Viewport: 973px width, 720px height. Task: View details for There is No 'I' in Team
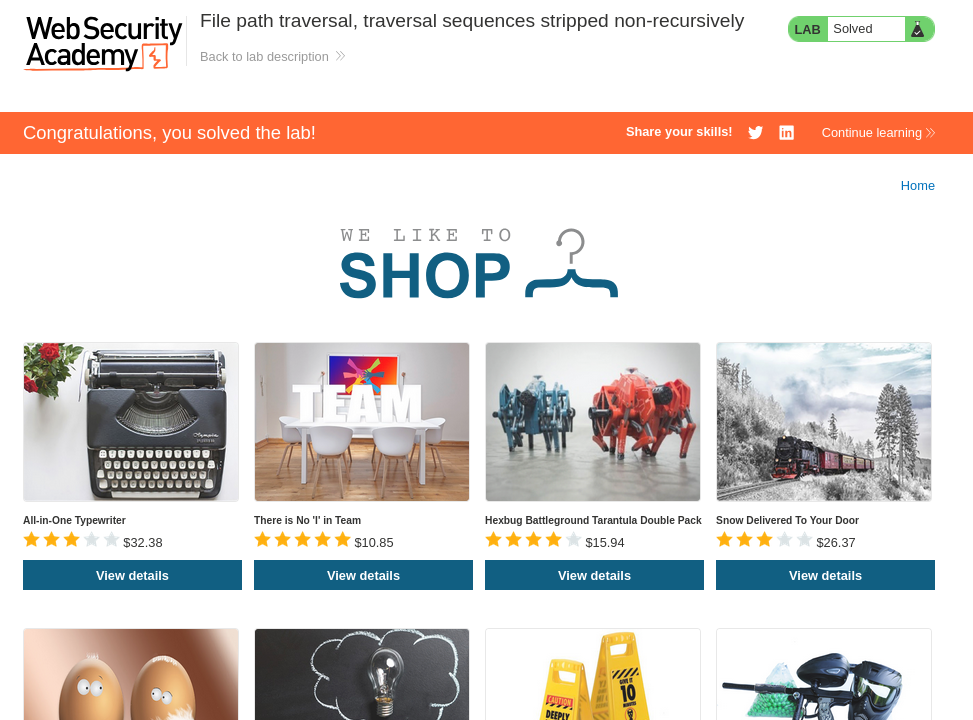point(363,575)
